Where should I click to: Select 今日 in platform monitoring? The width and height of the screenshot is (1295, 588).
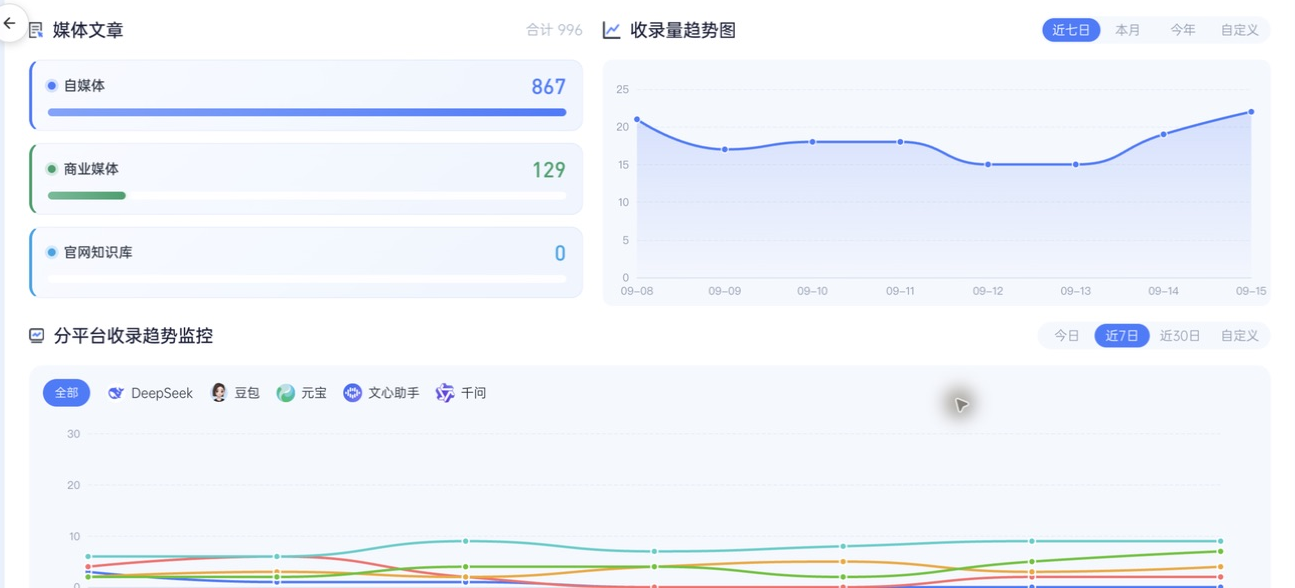click(x=1067, y=336)
